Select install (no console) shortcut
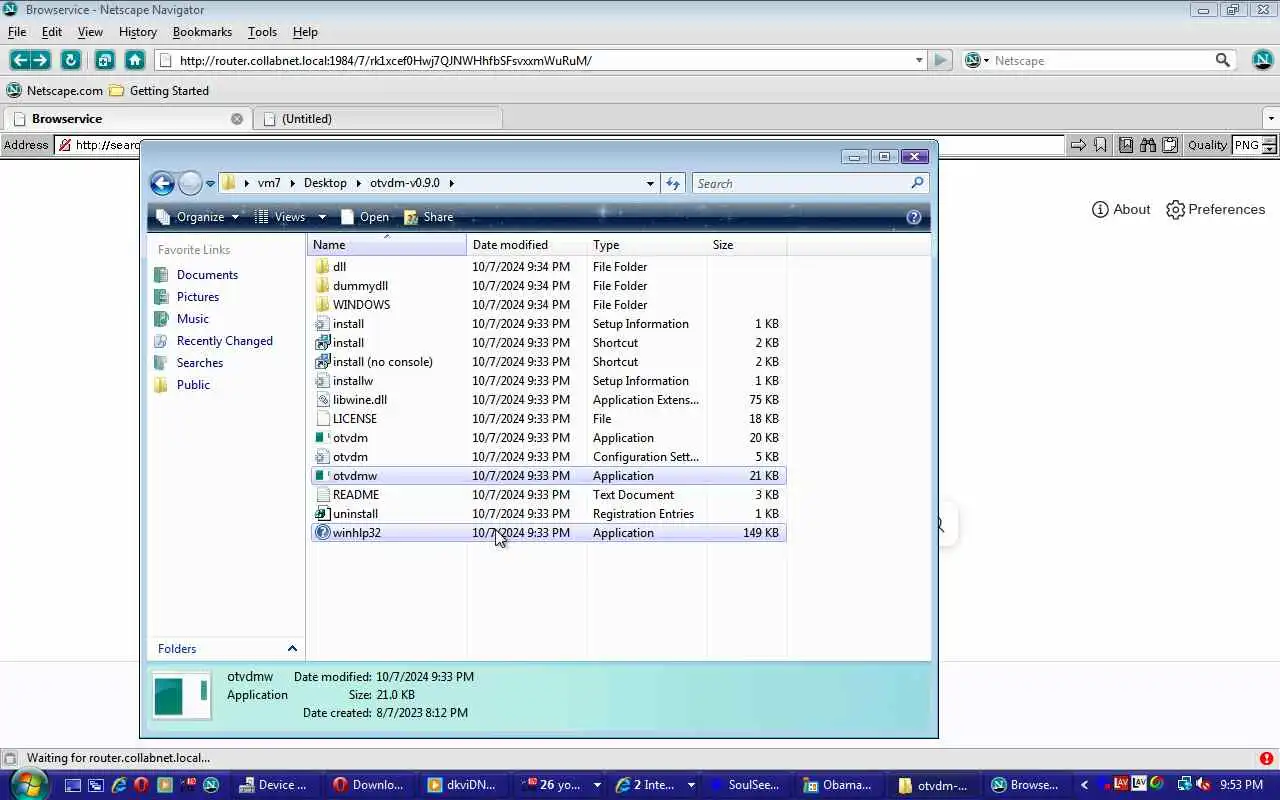The image size is (1280, 800). pos(374,362)
